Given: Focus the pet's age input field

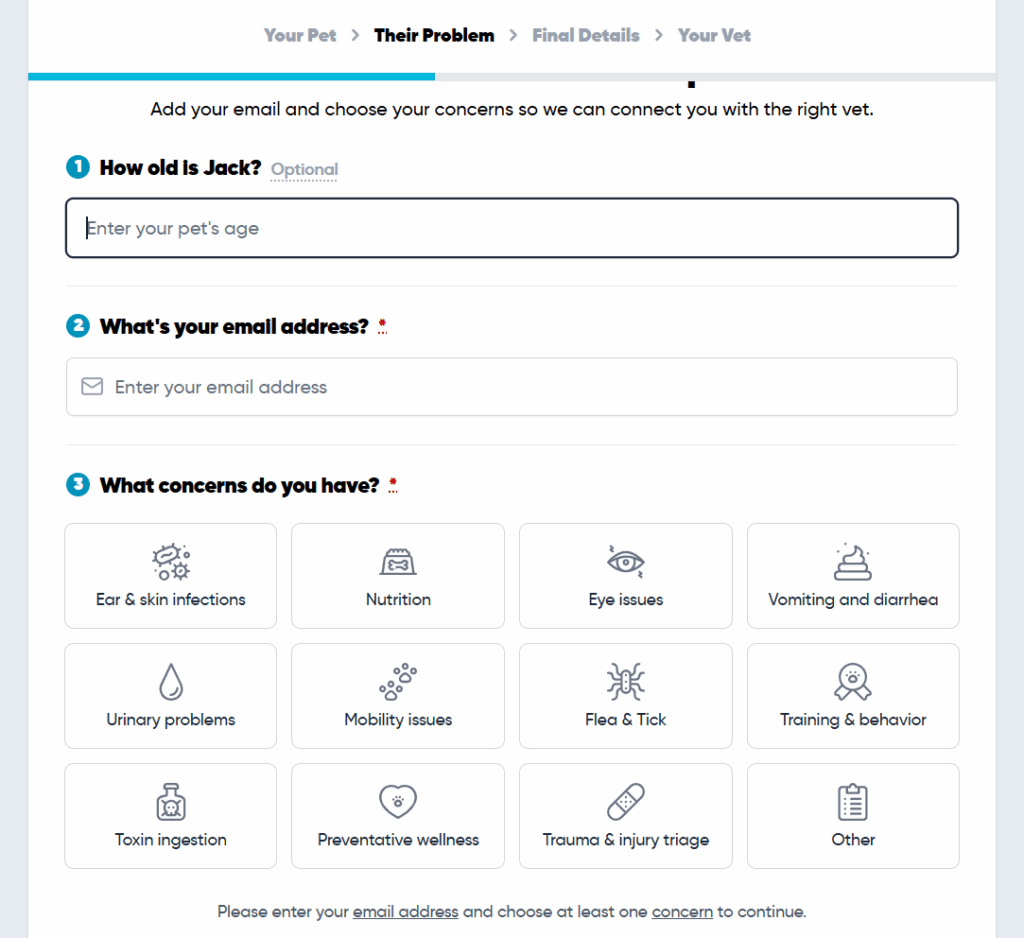Looking at the screenshot, I should point(512,228).
